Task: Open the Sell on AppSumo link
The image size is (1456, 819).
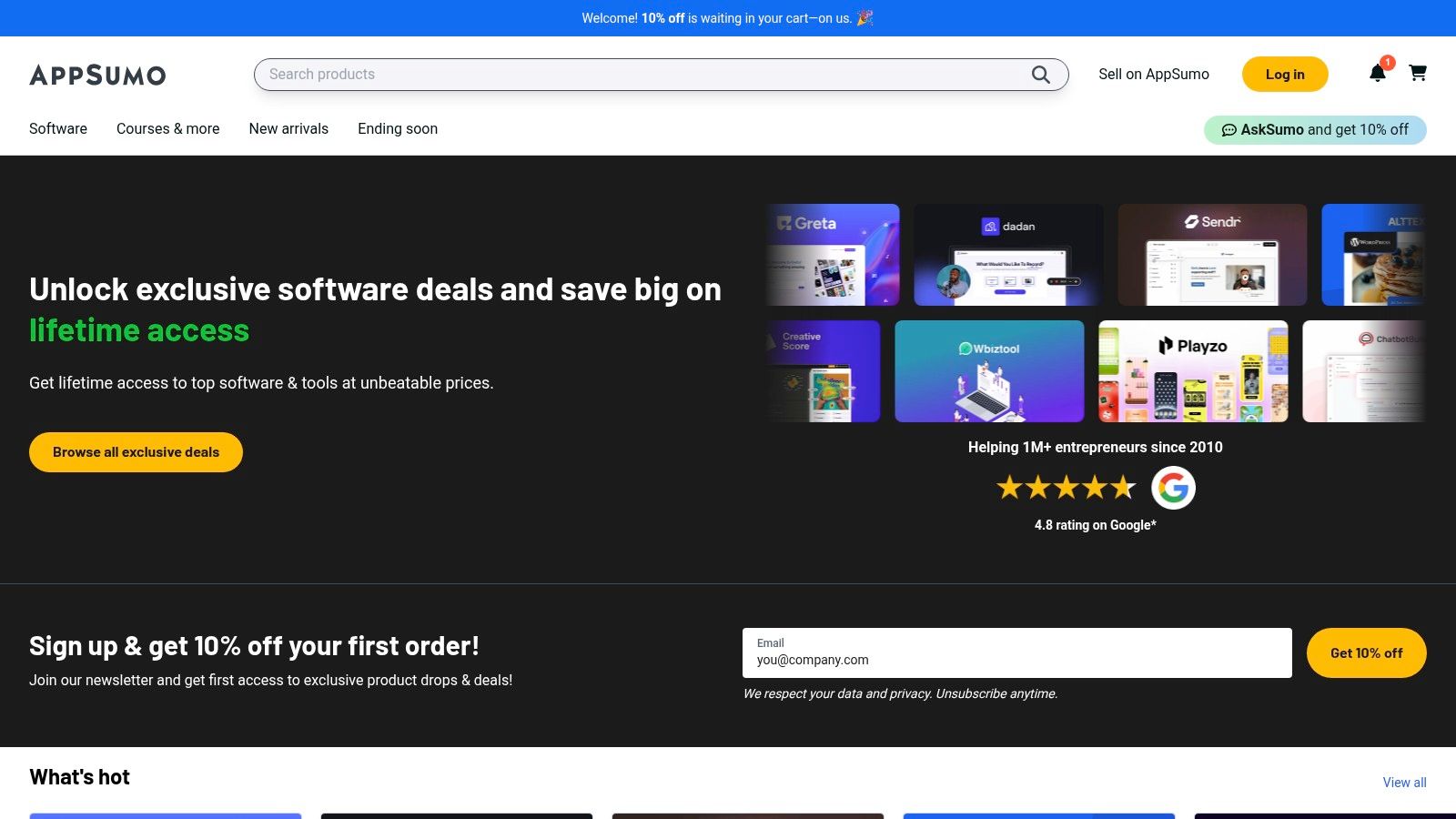Action: 1153,75
